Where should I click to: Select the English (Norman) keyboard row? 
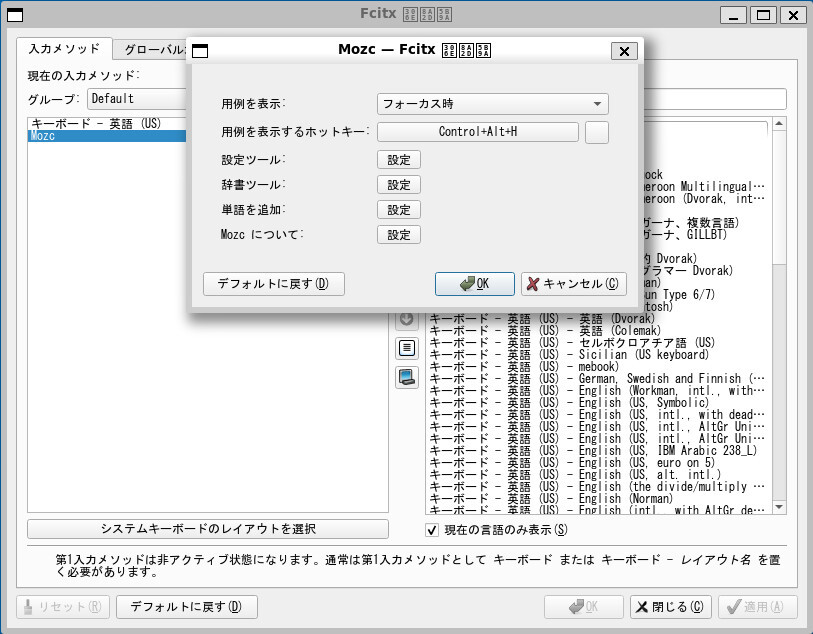click(x=597, y=498)
